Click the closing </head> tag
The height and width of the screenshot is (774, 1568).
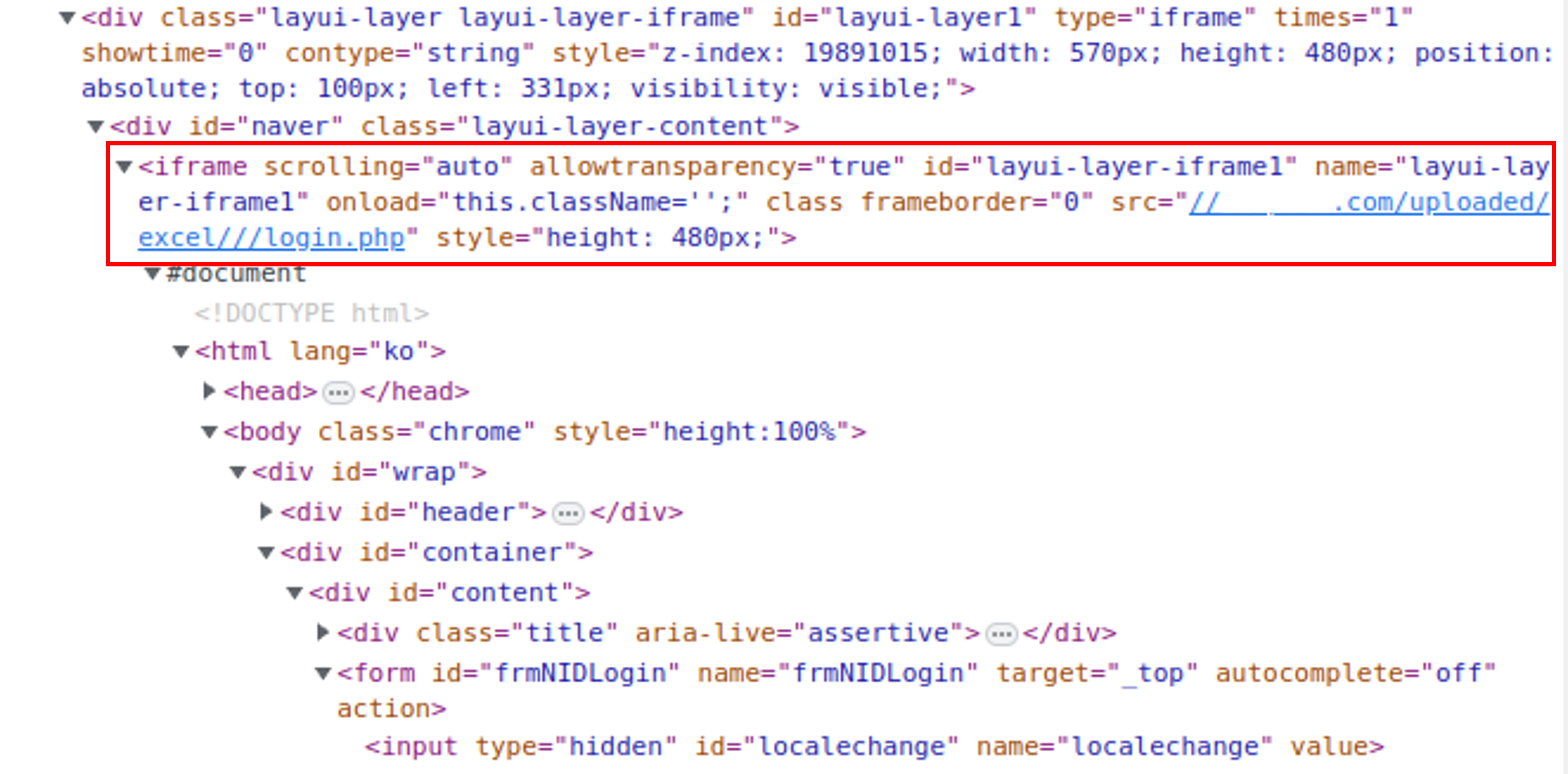click(415, 392)
